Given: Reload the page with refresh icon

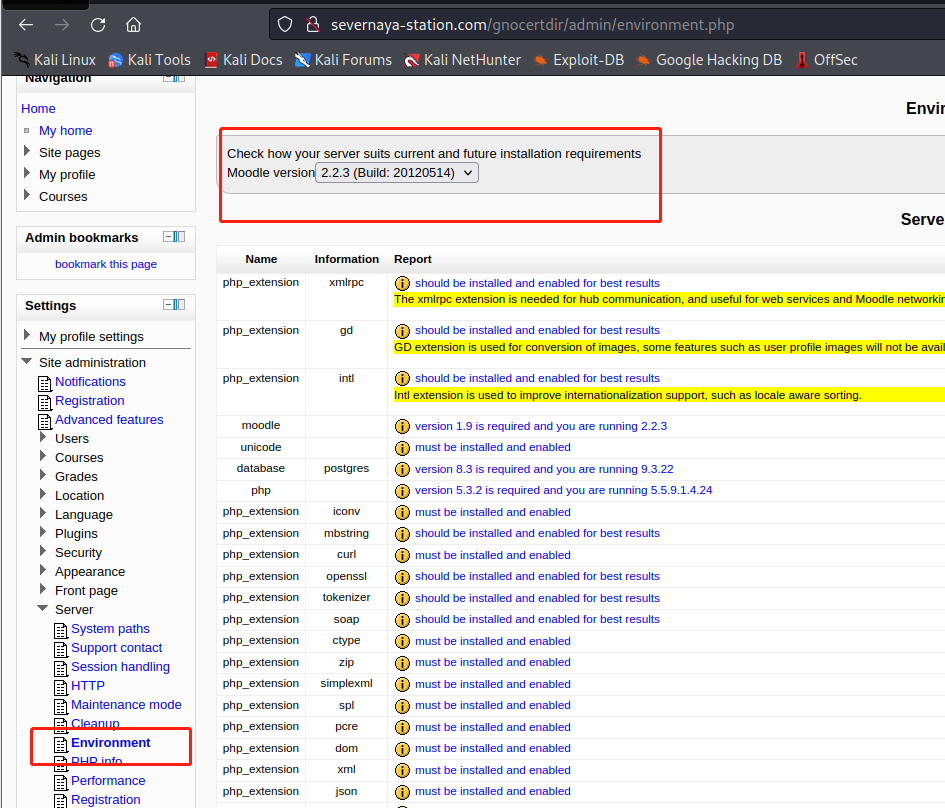Looking at the screenshot, I should [98, 25].
